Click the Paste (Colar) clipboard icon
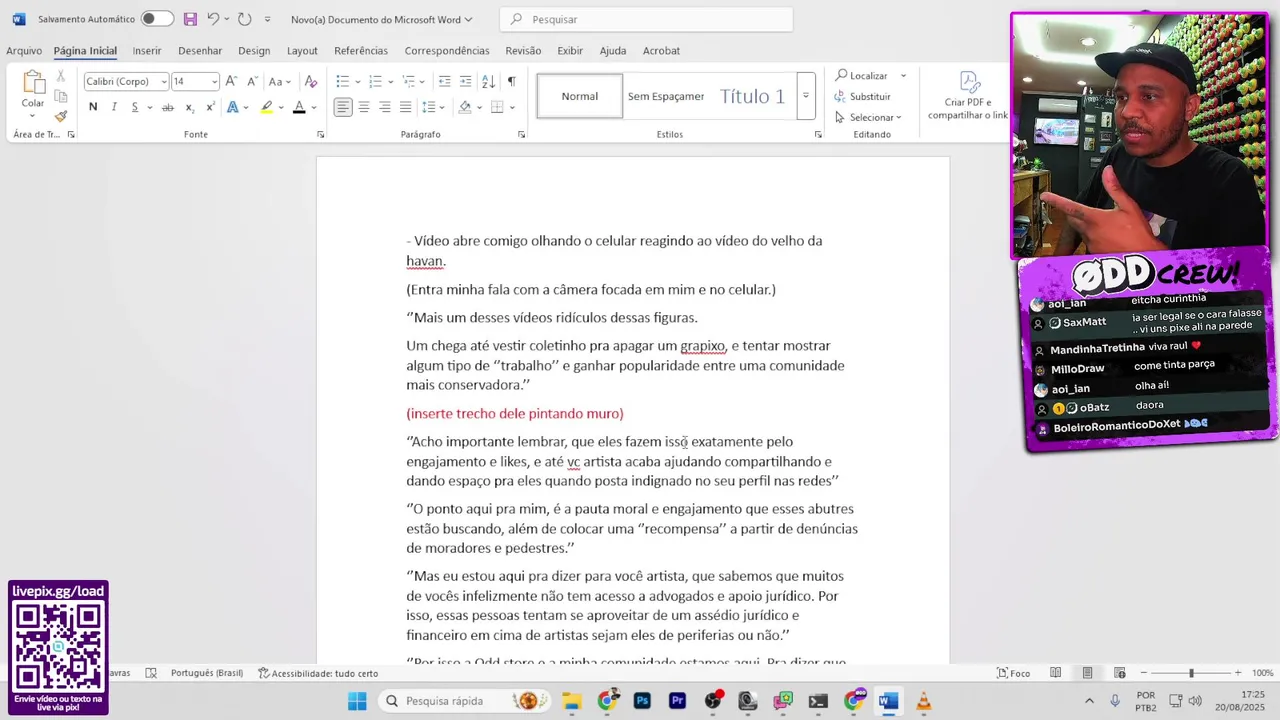The width and height of the screenshot is (1280, 720). tap(33, 82)
